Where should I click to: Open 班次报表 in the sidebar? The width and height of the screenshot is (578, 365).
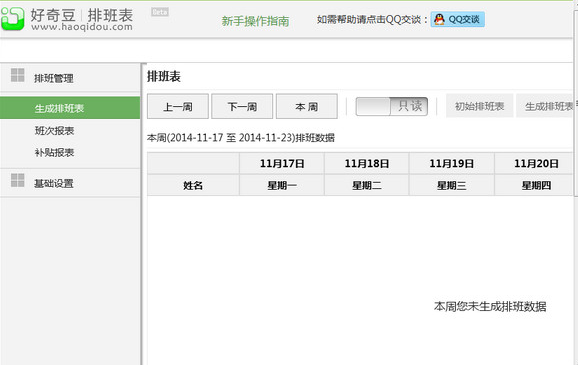click(x=55, y=131)
